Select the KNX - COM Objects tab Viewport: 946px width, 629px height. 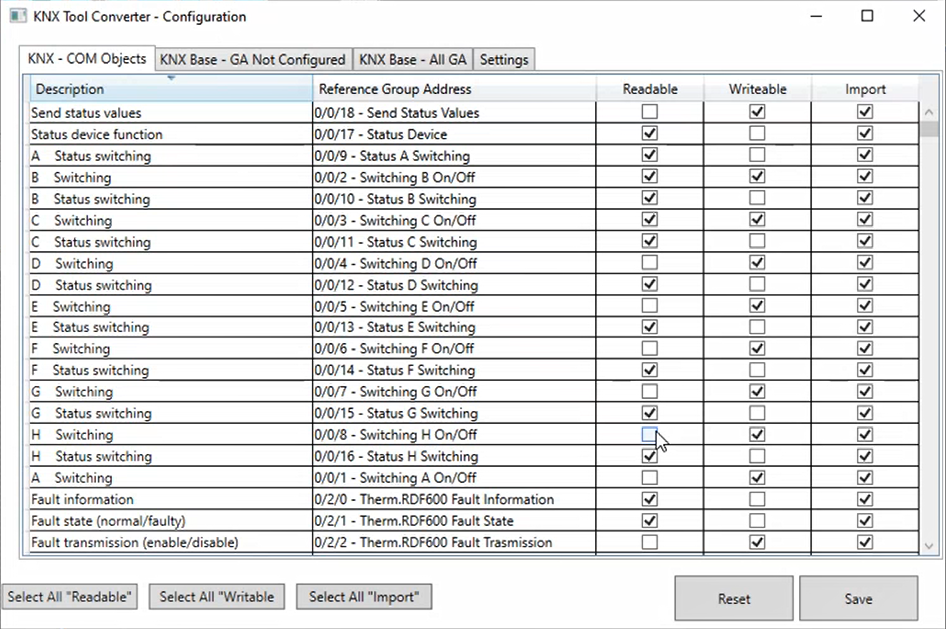point(88,59)
